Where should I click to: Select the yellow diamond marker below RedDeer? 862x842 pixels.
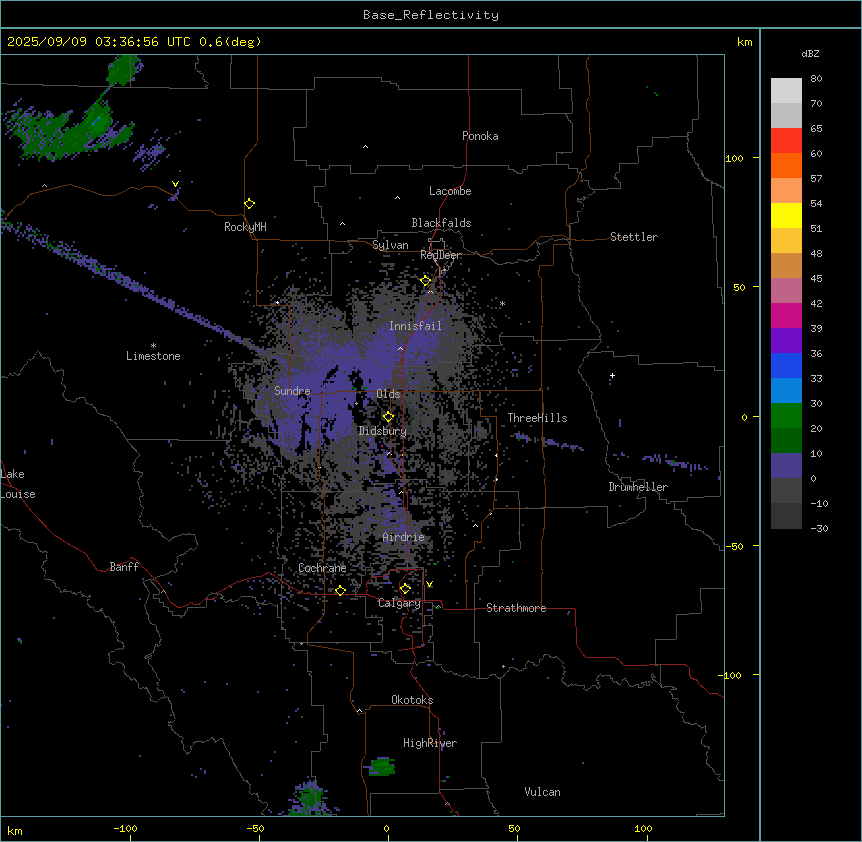(426, 281)
